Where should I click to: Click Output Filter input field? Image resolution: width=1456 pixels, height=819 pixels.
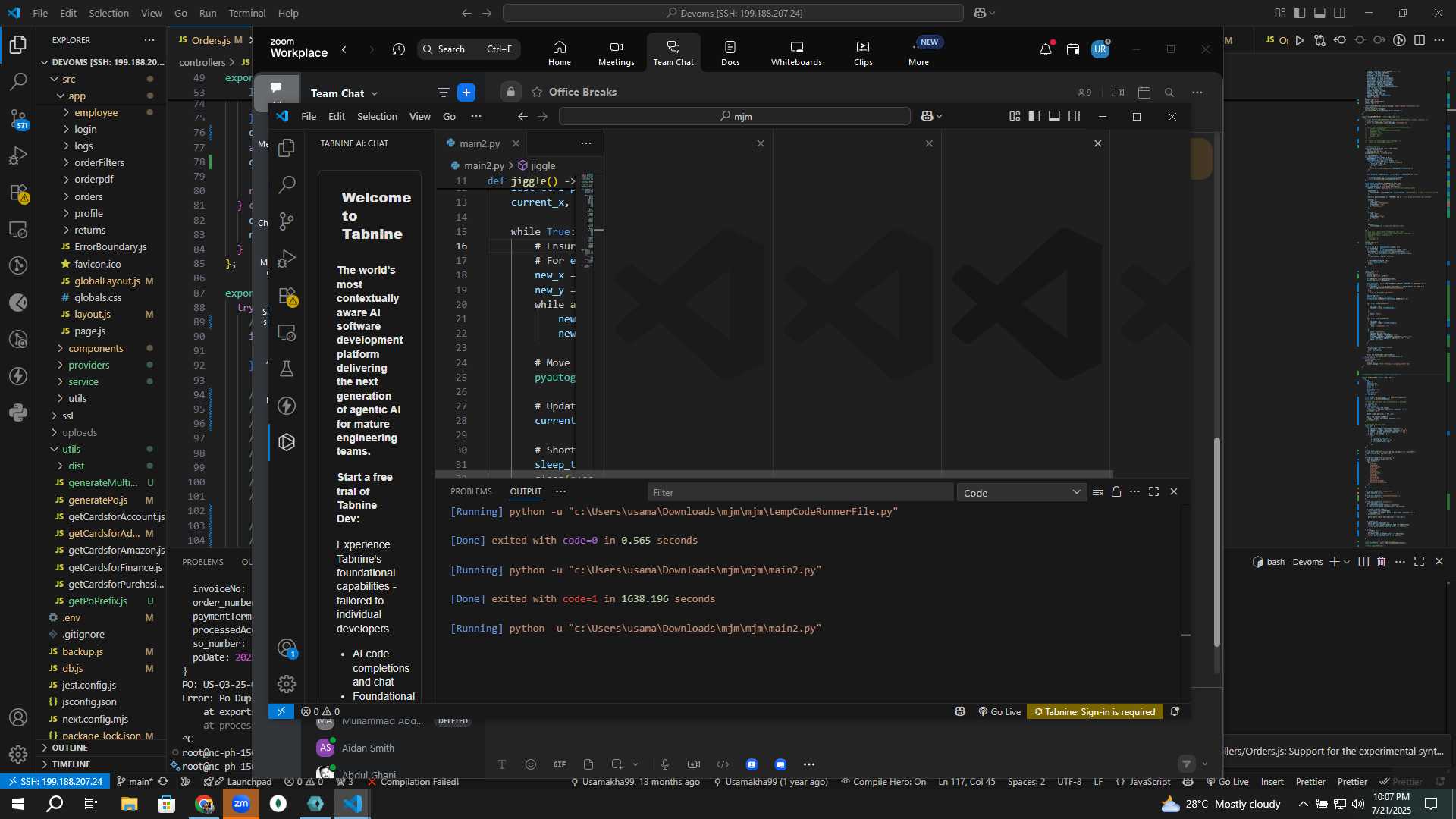point(800,493)
